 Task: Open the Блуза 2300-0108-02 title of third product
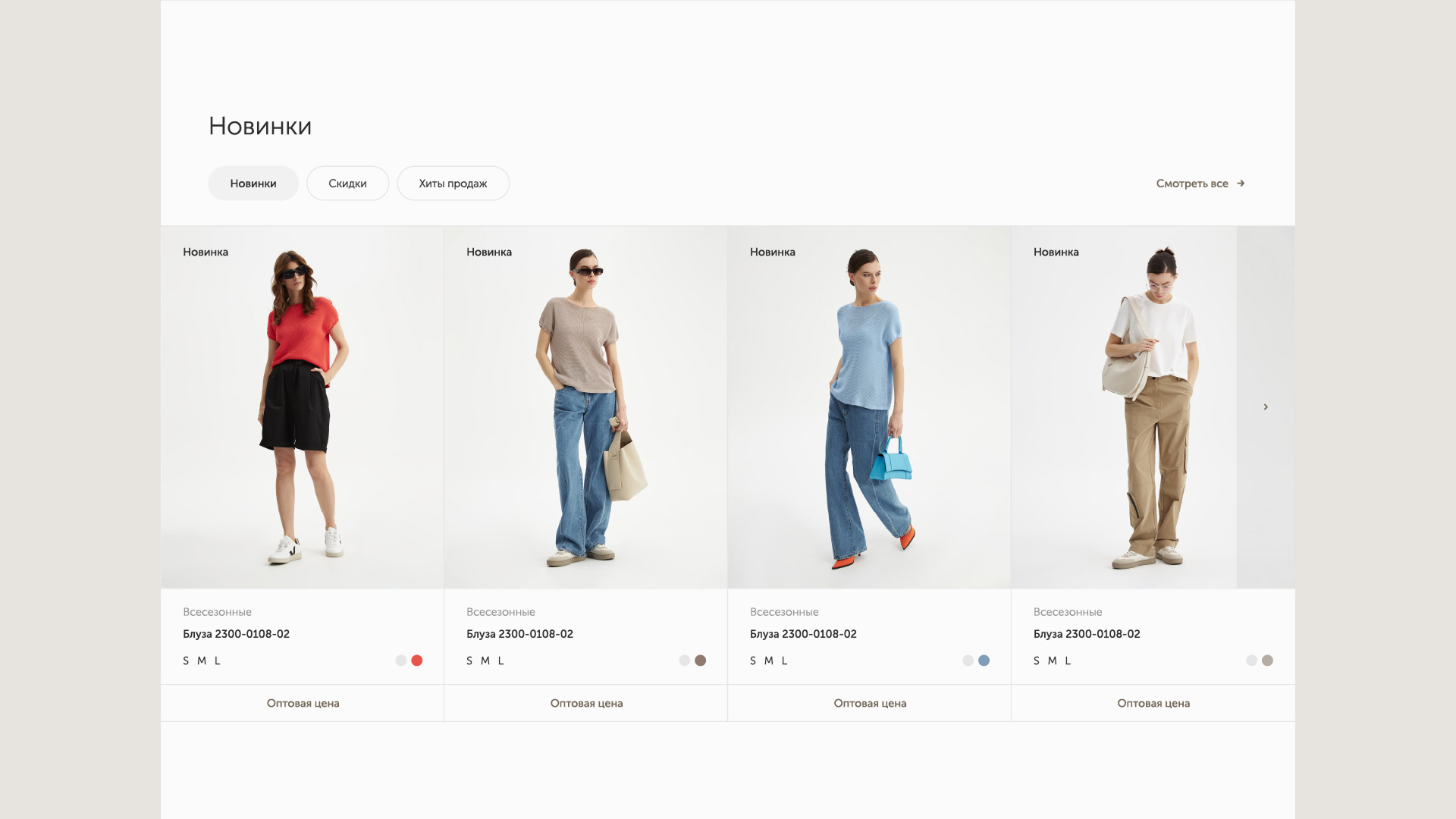coord(803,634)
